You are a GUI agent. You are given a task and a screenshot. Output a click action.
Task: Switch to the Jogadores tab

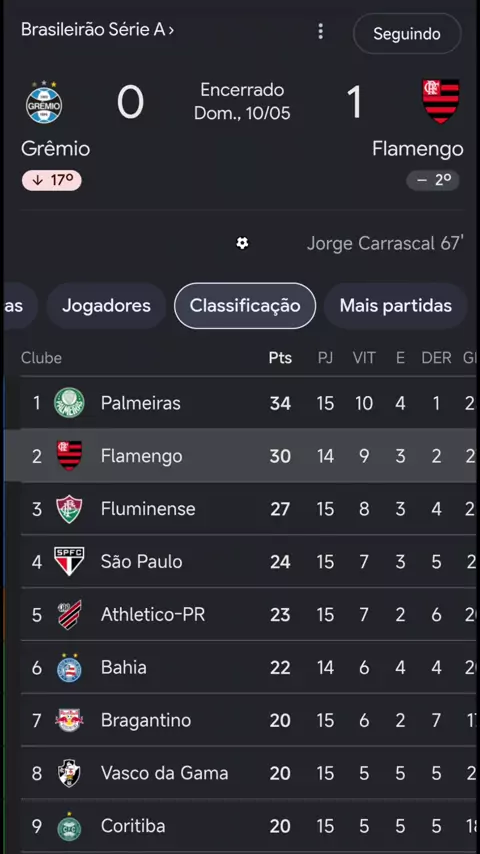coord(106,306)
